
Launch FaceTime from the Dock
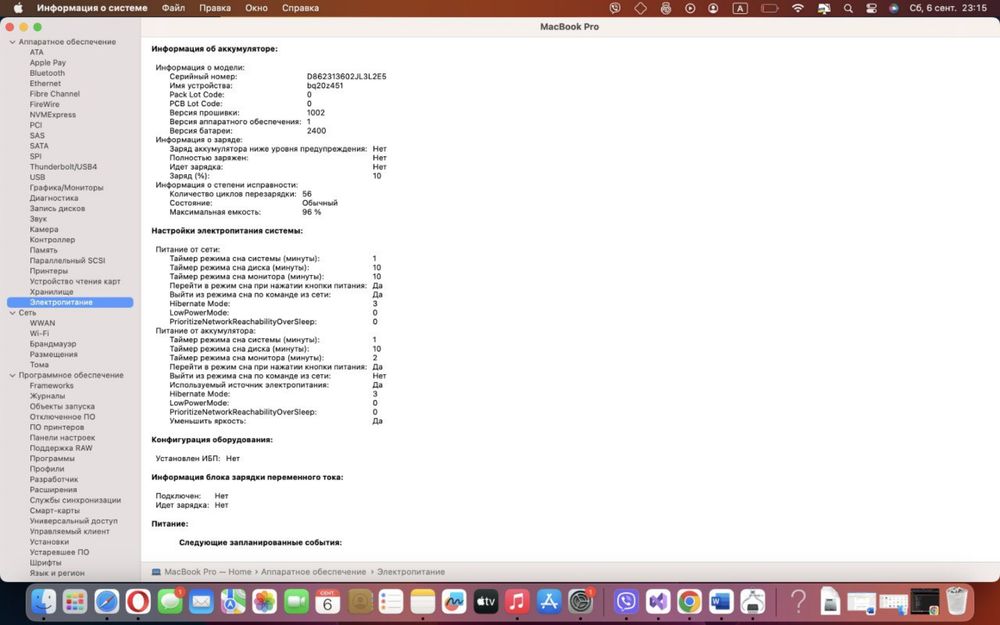[296, 601]
